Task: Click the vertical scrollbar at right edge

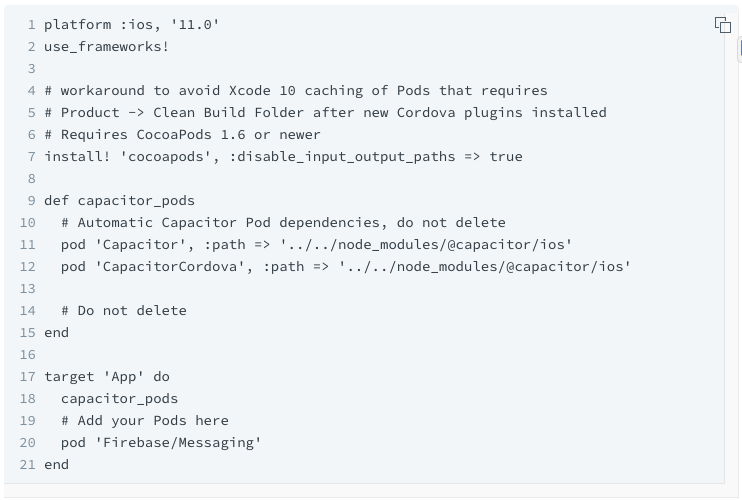Action: (x=739, y=48)
